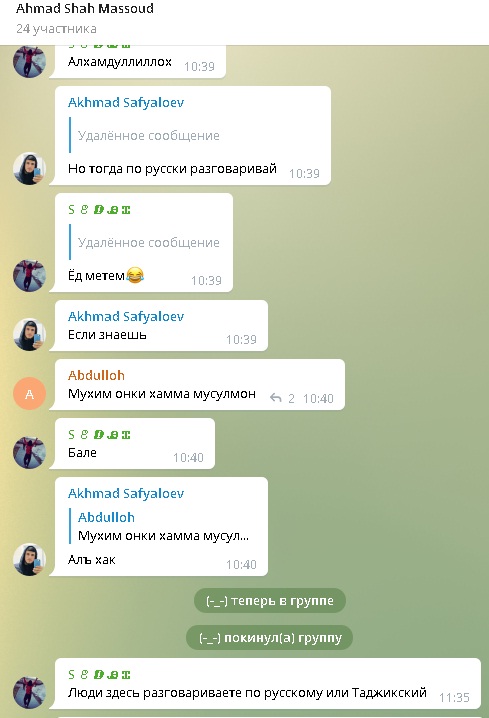The height and width of the screenshot is (718, 489).
Task: Open the 2 replies counter on Abdulloh's message
Action: tap(291, 398)
